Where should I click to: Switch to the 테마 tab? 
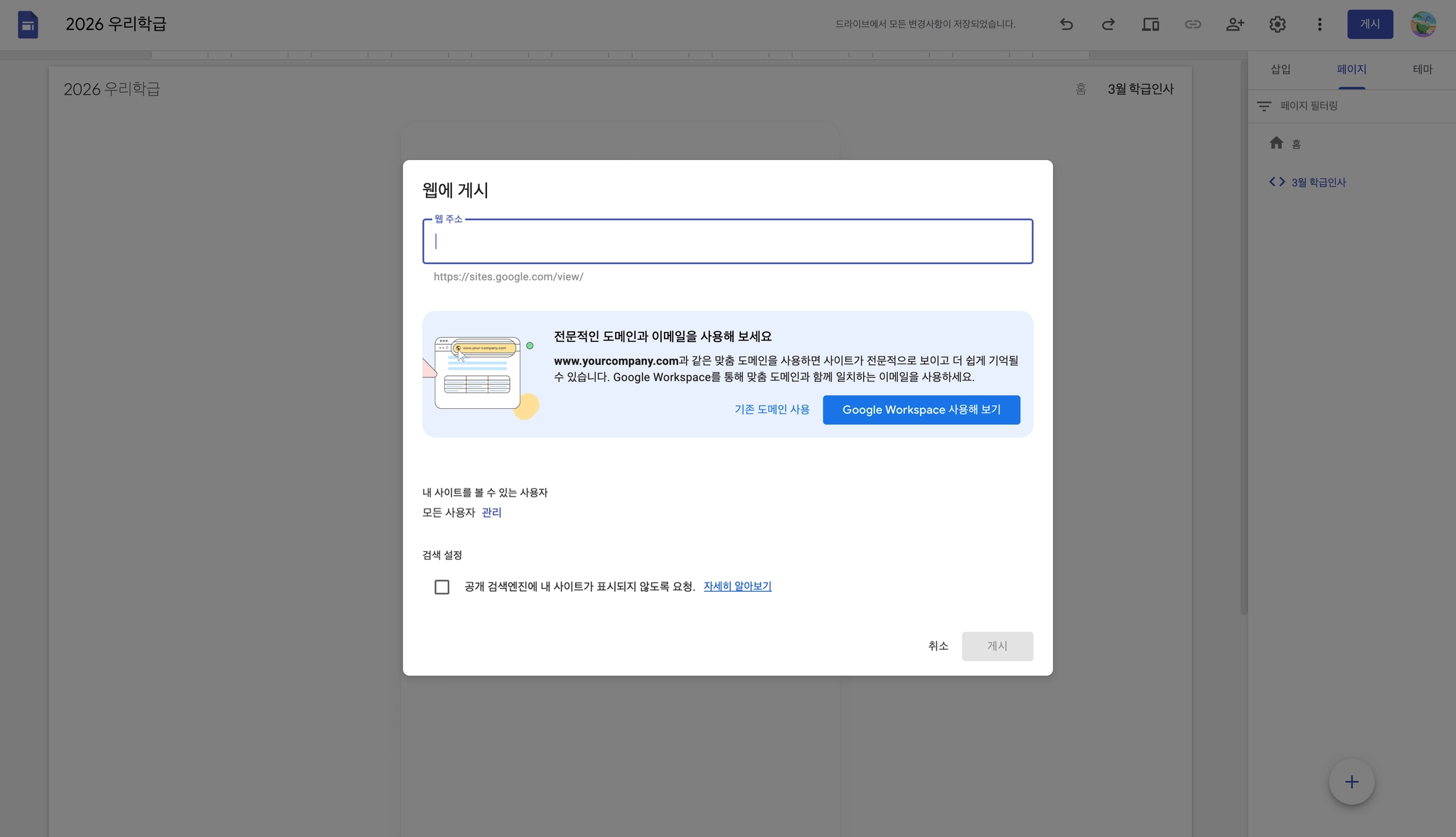pyautogui.click(x=1422, y=70)
